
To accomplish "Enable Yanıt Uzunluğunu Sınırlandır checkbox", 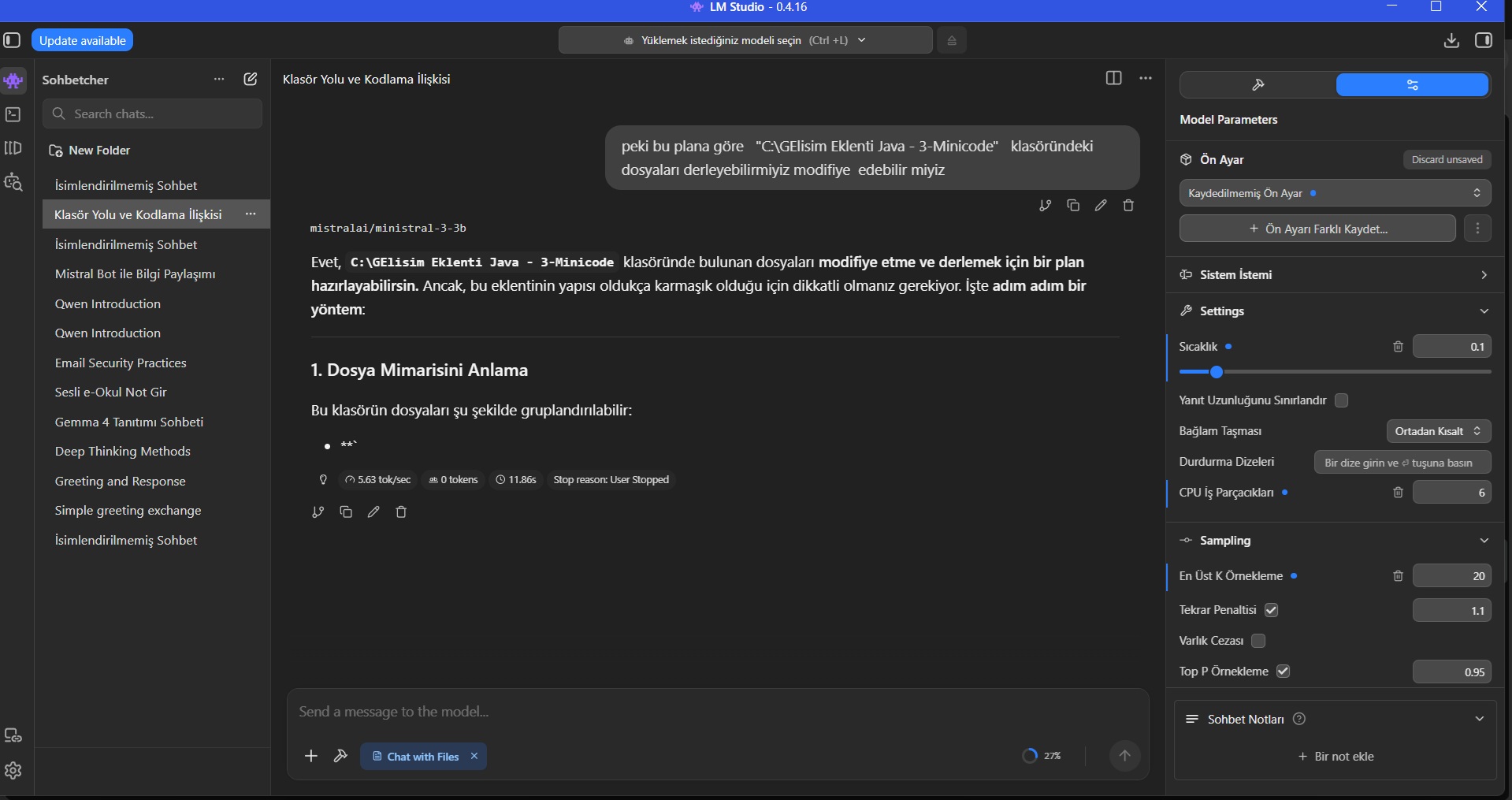I will pyautogui.click(x=1341, y=400).
